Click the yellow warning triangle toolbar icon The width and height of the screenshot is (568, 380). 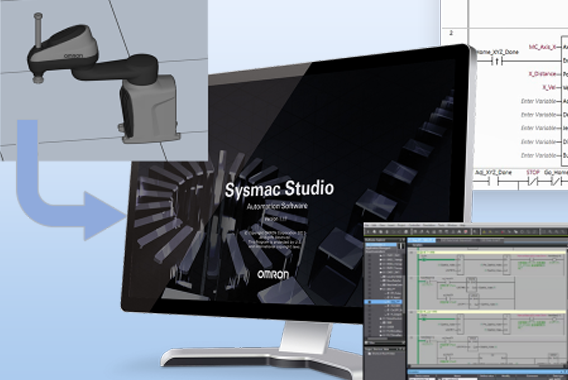pos(484,232)
